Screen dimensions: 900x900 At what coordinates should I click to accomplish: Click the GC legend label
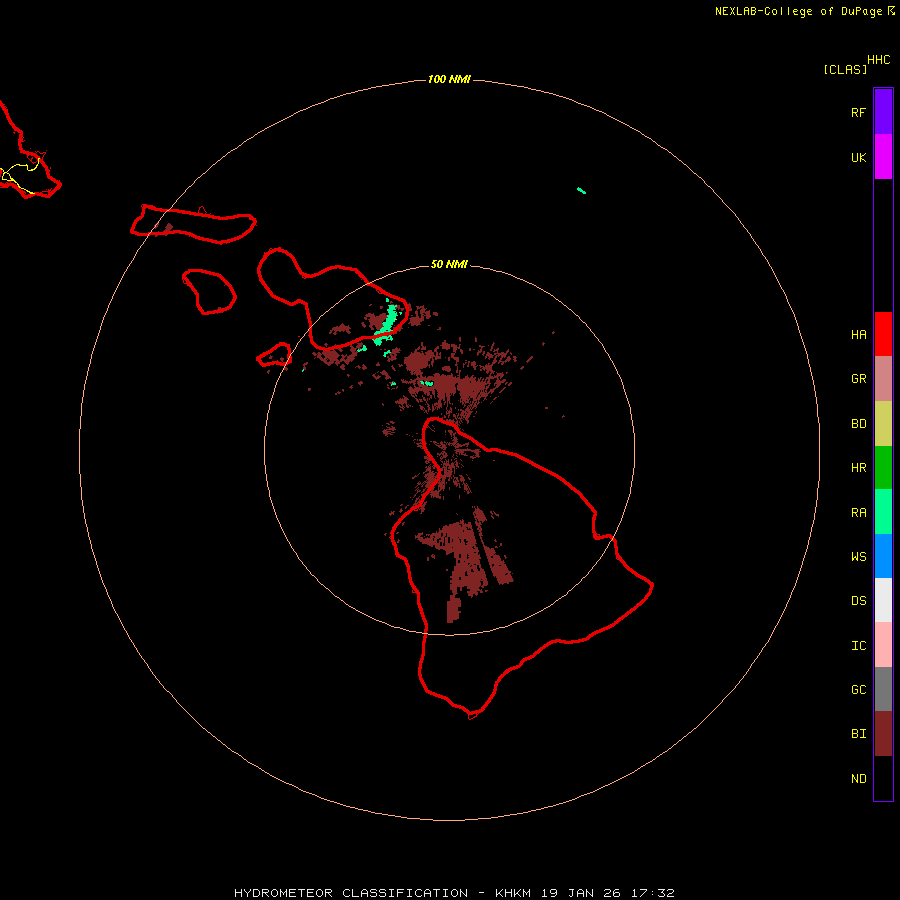[858, 690]
